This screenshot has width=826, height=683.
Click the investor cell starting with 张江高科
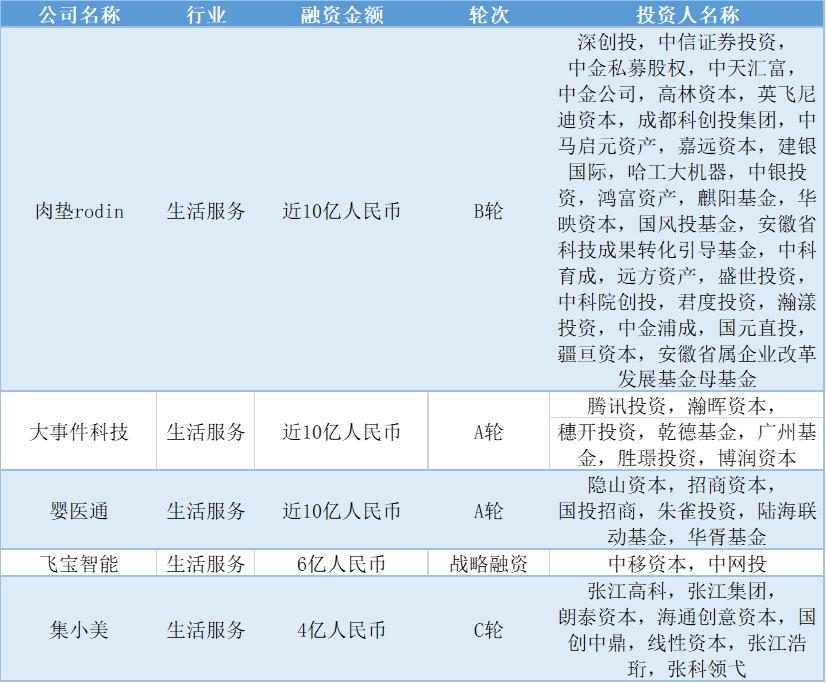(x=687, y=630)
